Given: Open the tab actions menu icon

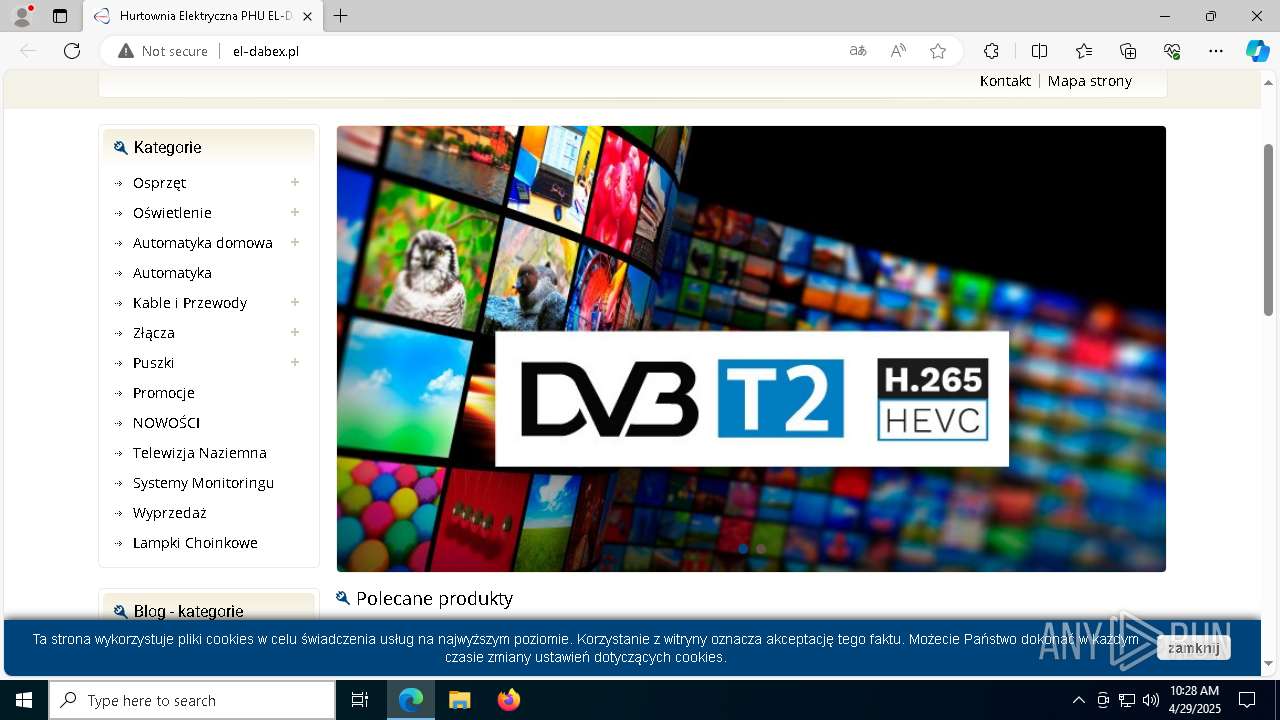Looking at the screenshot, I should 60,16.
